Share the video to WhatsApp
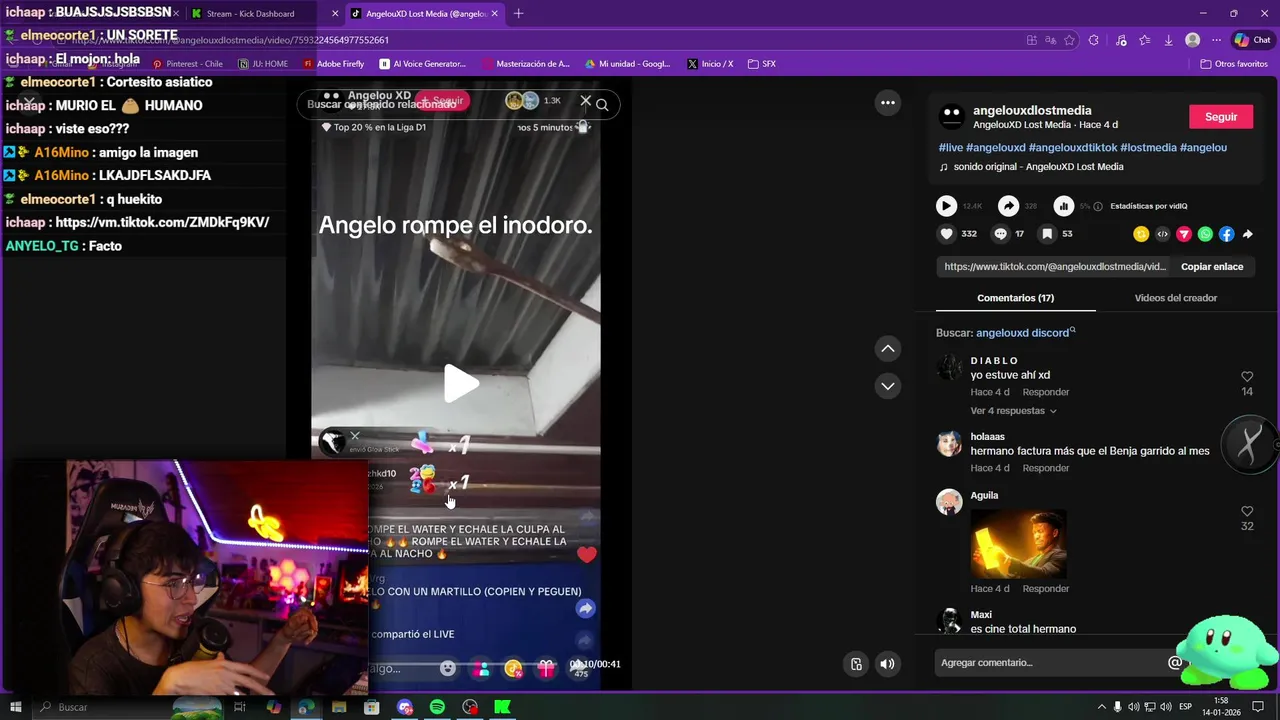This screenshot has width=1280, height=720. [x=1205, y=234]
